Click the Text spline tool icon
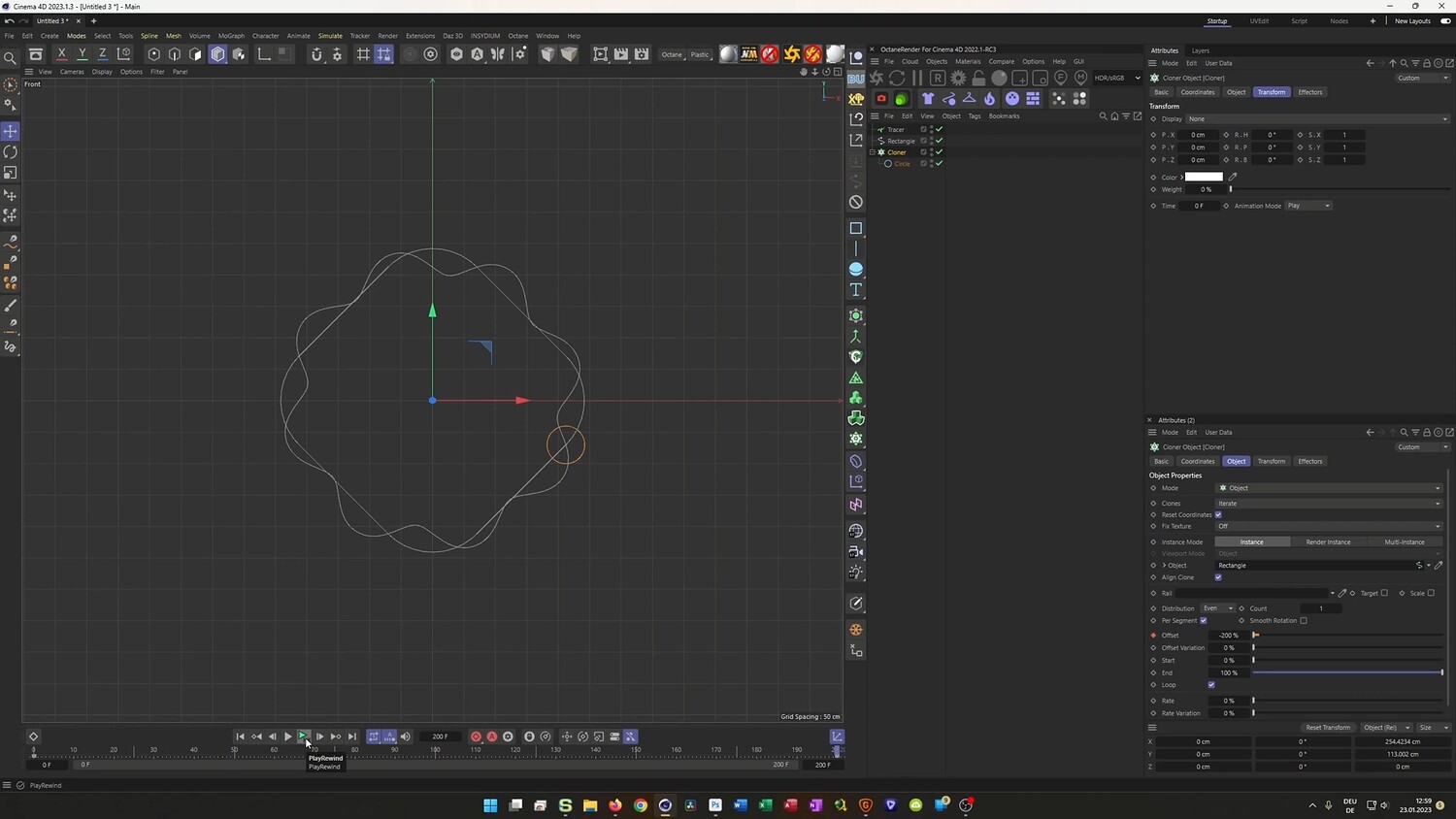This screenshot has width=1456, height=819. click(x=856, y=290)
